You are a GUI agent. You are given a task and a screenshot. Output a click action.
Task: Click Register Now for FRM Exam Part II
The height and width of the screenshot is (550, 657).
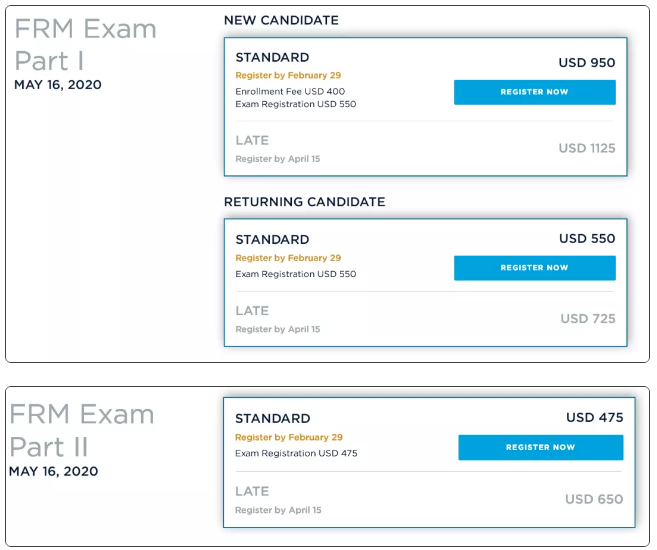pos(540,447)
